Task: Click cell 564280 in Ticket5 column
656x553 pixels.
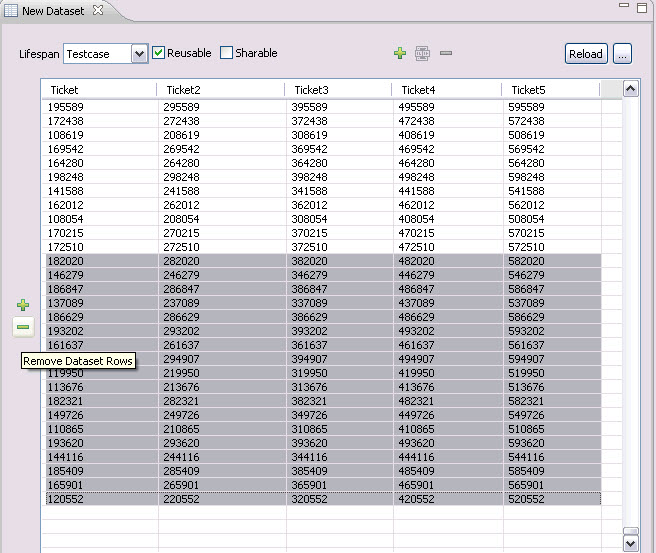Action: click(552, 163)
